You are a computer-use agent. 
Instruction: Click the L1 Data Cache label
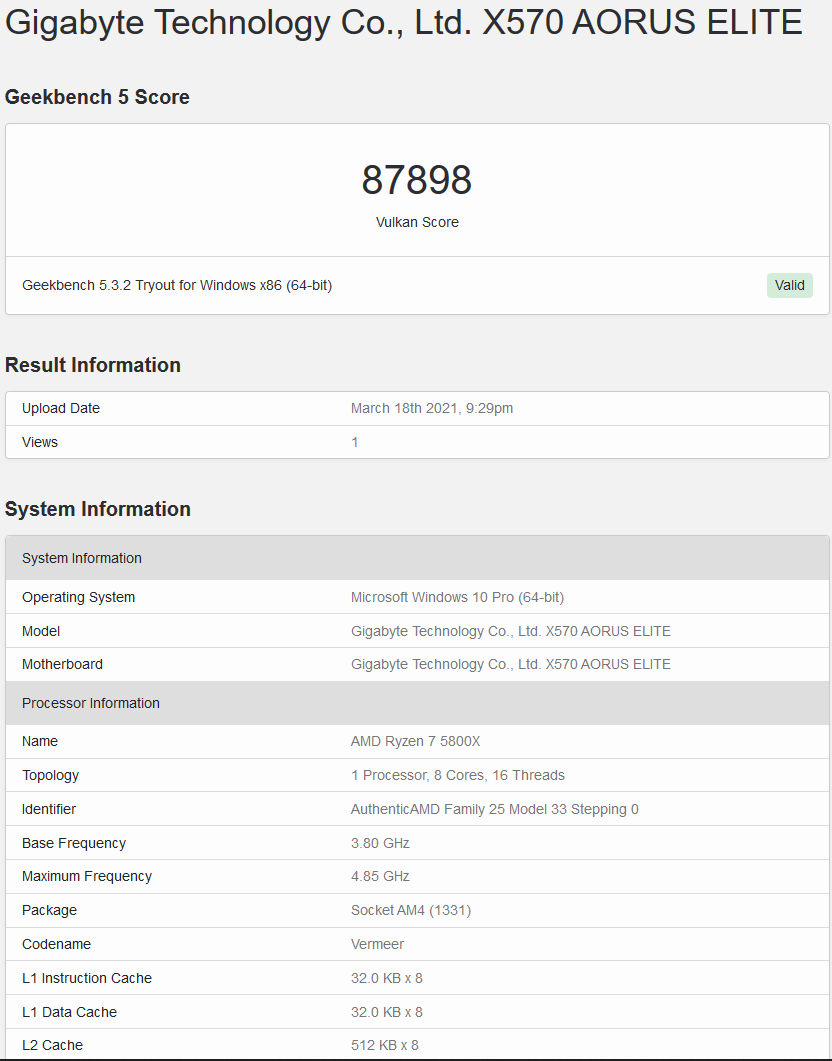coord(69,1012)
